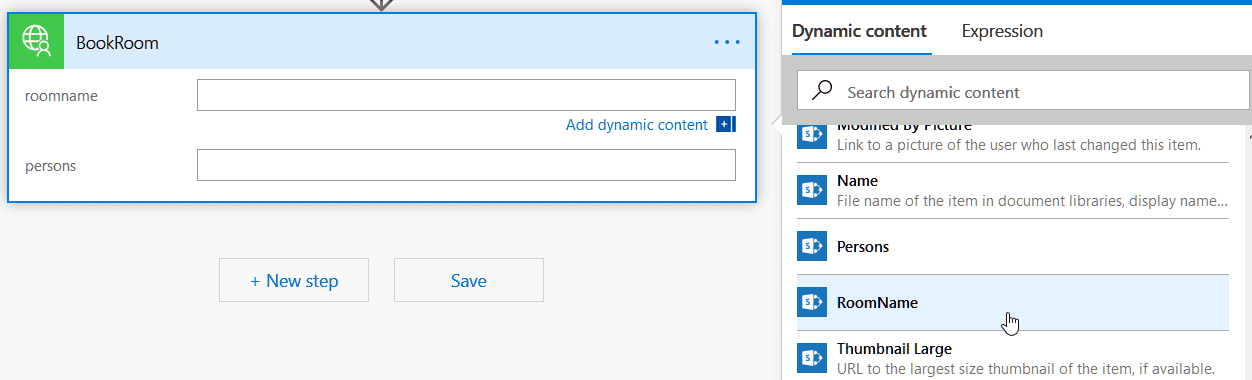Screen dimensions: 1252x380
Task: Click the Search dynamic content box
Action: pyautogui.click(x=1023, y=91)
